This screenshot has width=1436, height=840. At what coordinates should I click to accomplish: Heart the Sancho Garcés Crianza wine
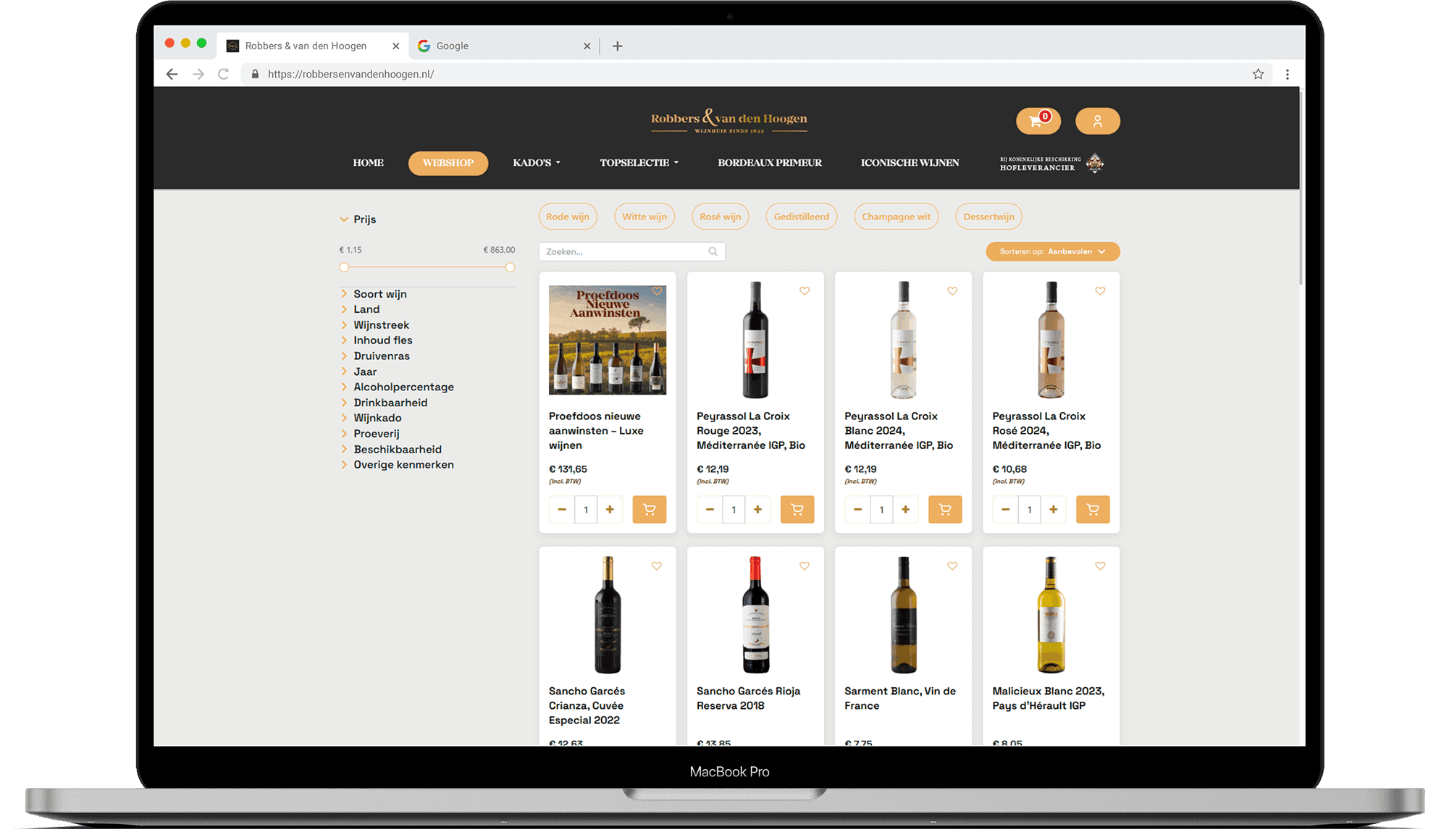point(656,566)
